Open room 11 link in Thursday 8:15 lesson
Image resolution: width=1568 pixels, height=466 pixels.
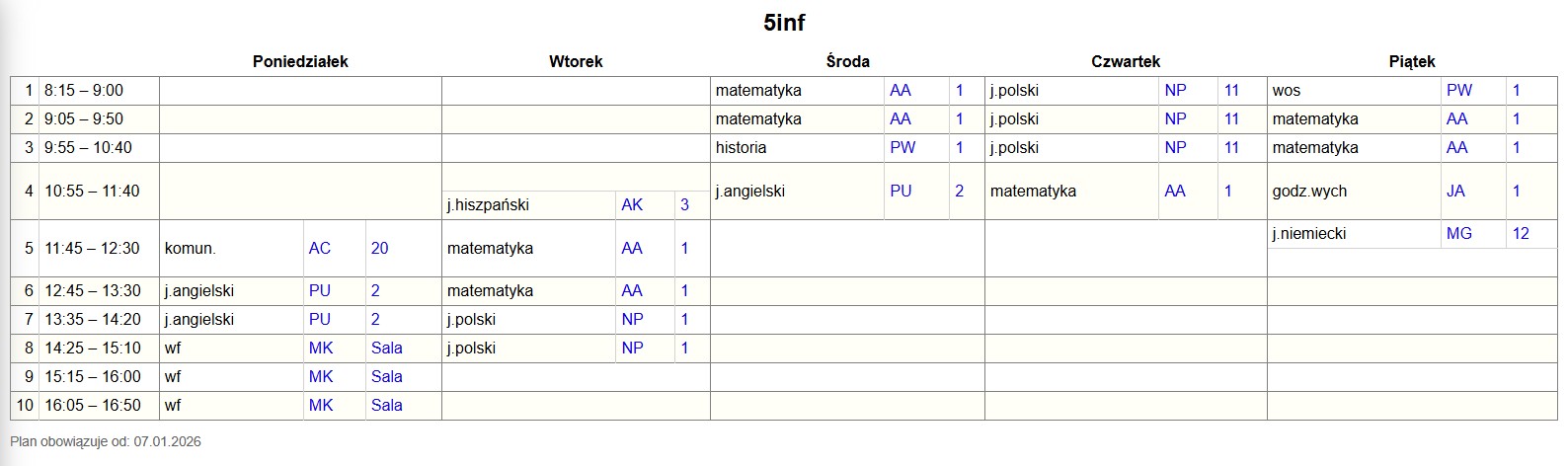pyautogui.click(x=1231, y=90)
